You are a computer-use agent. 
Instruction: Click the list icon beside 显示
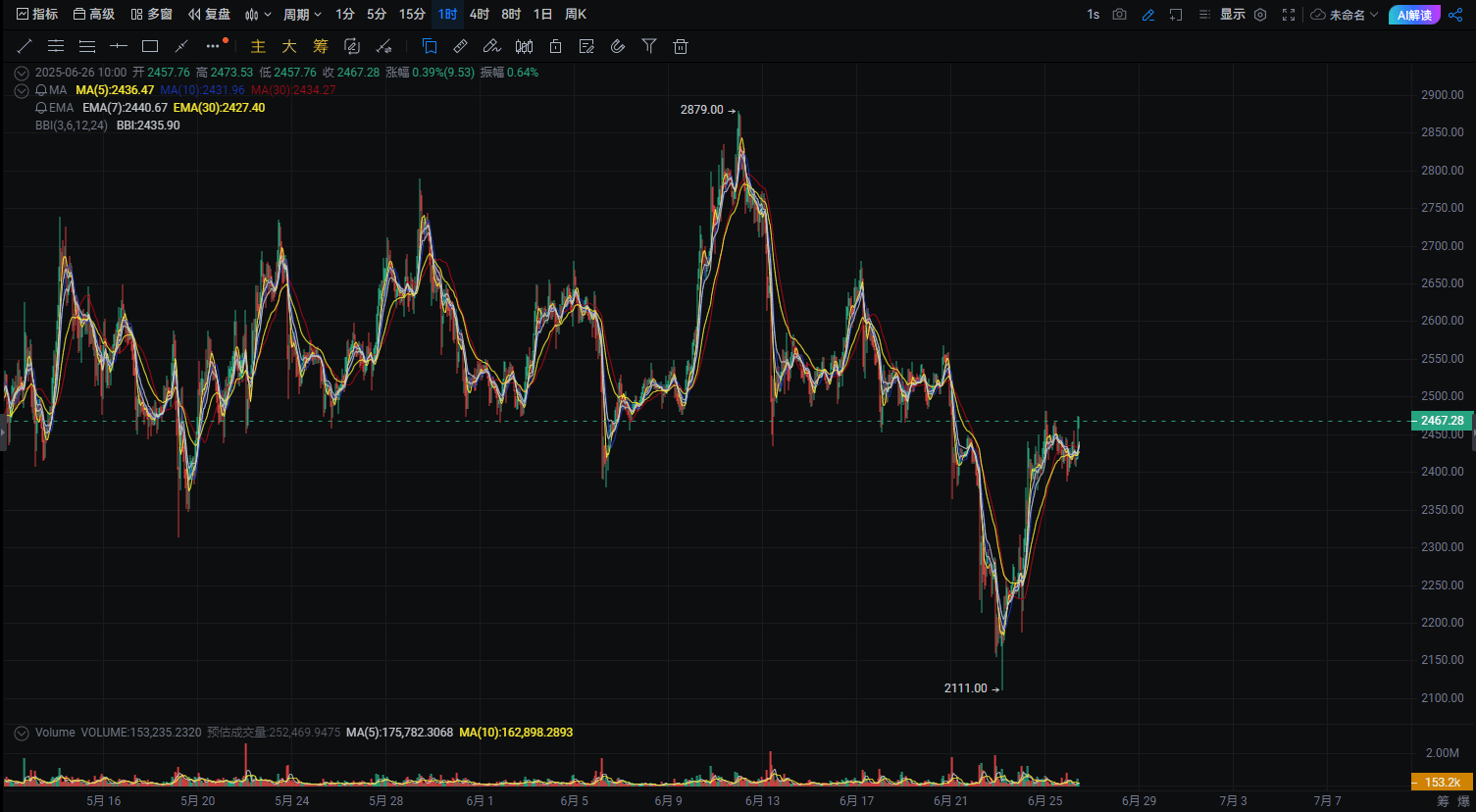coord(1204,15)
